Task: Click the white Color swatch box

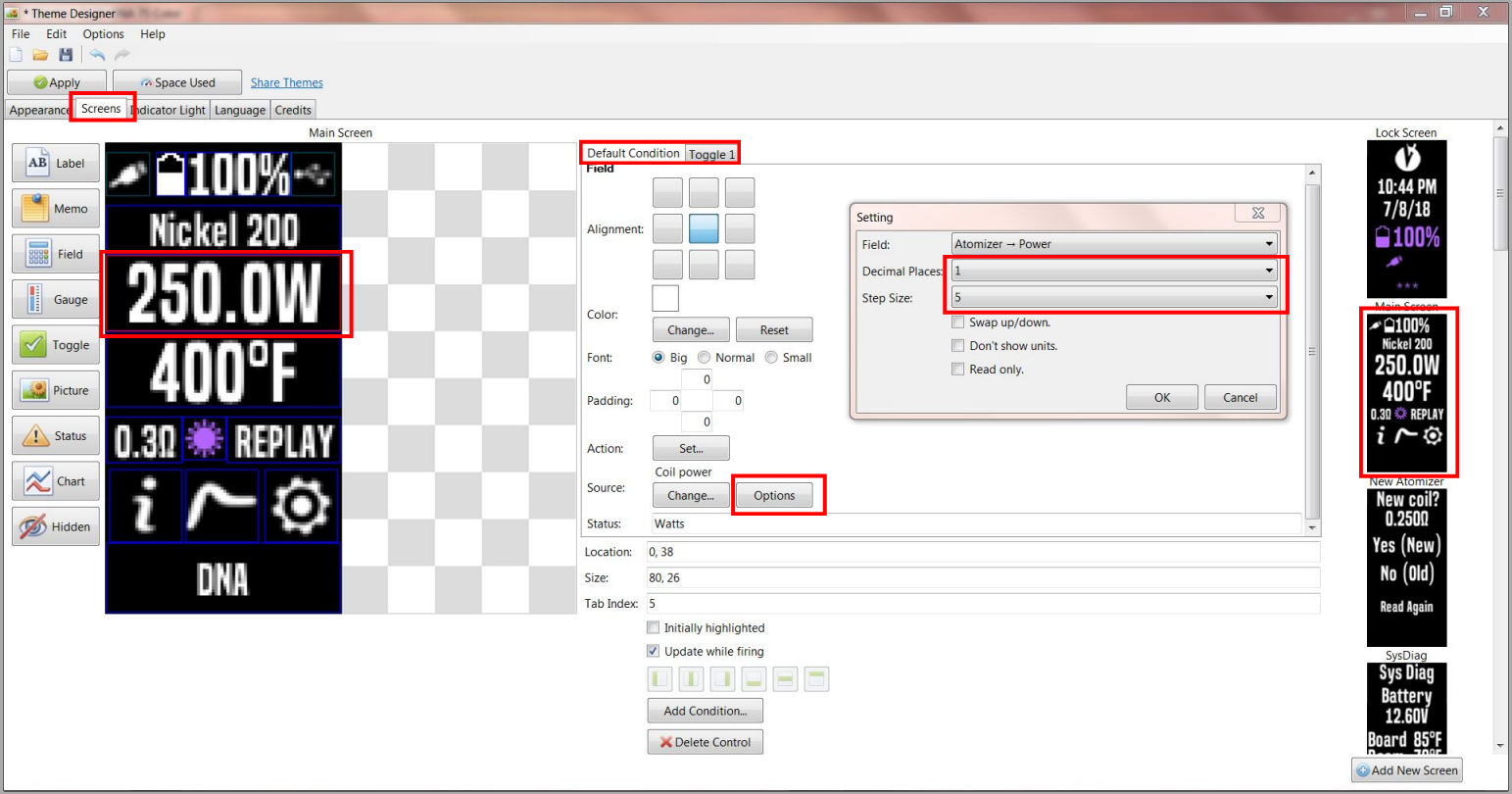Action: tap(665, 298)
